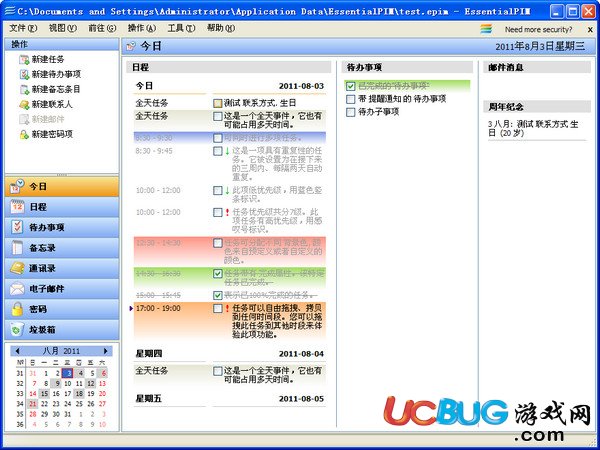Click the Need more security? link
The image size is (600, 450).
[538, 29]
